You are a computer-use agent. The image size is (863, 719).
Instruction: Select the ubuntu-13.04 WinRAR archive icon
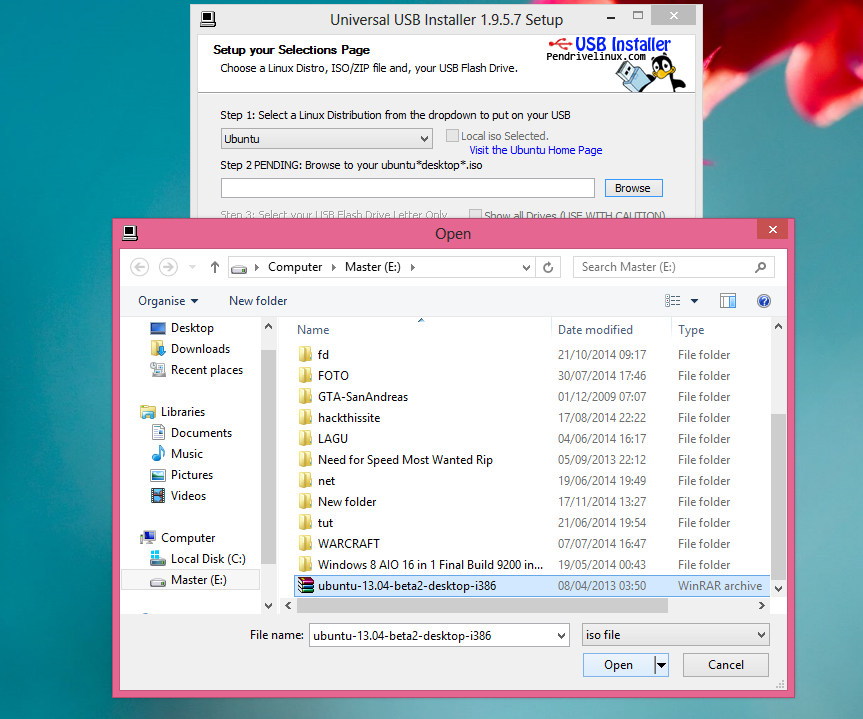click(306, 586)
